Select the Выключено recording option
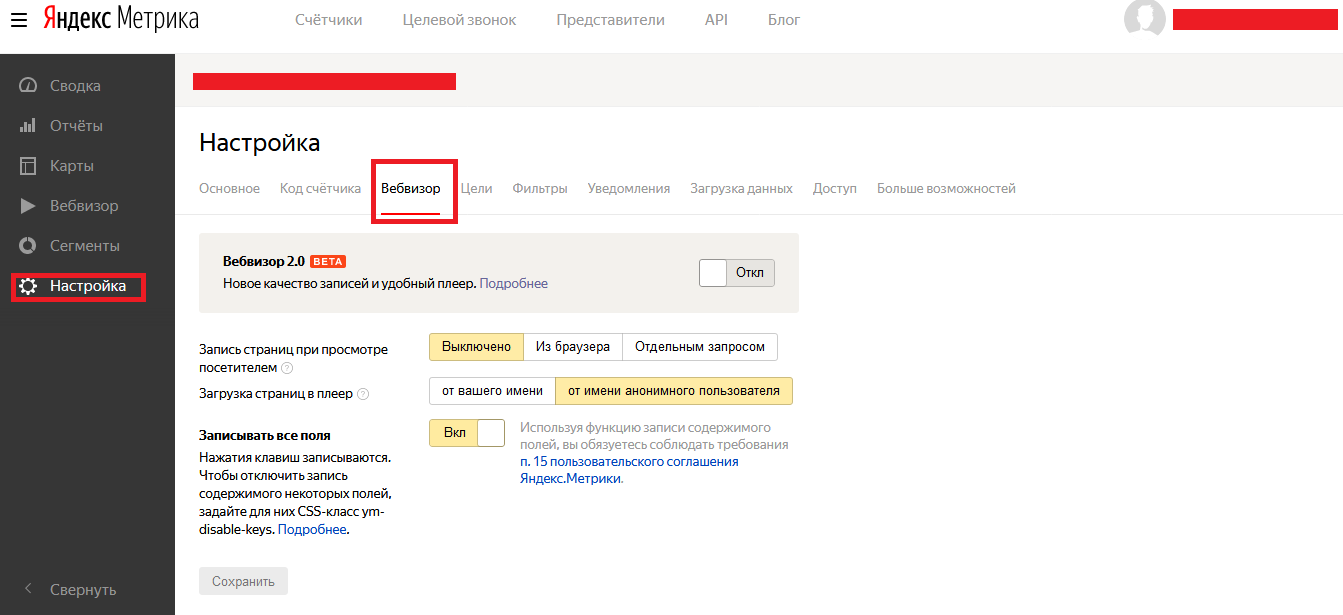 click(476, 347)
